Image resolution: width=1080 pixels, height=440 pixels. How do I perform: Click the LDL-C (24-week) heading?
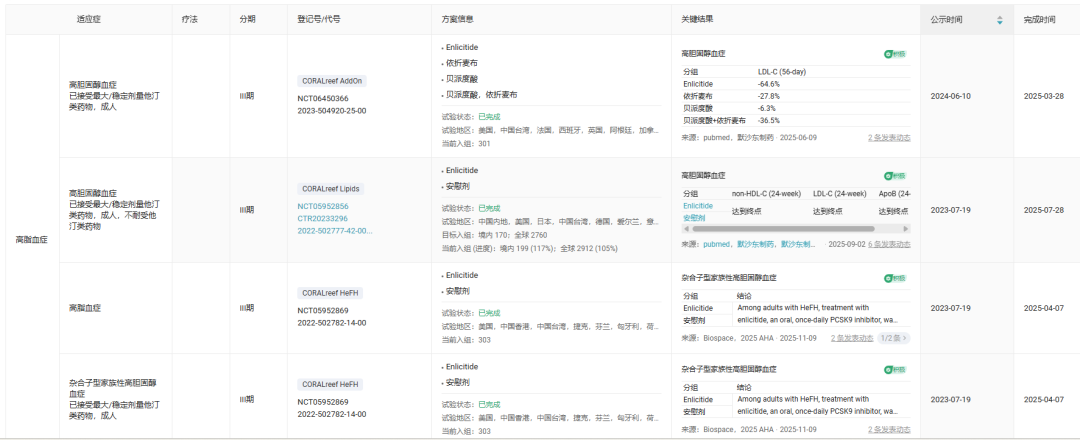click(x=840, y=194)
